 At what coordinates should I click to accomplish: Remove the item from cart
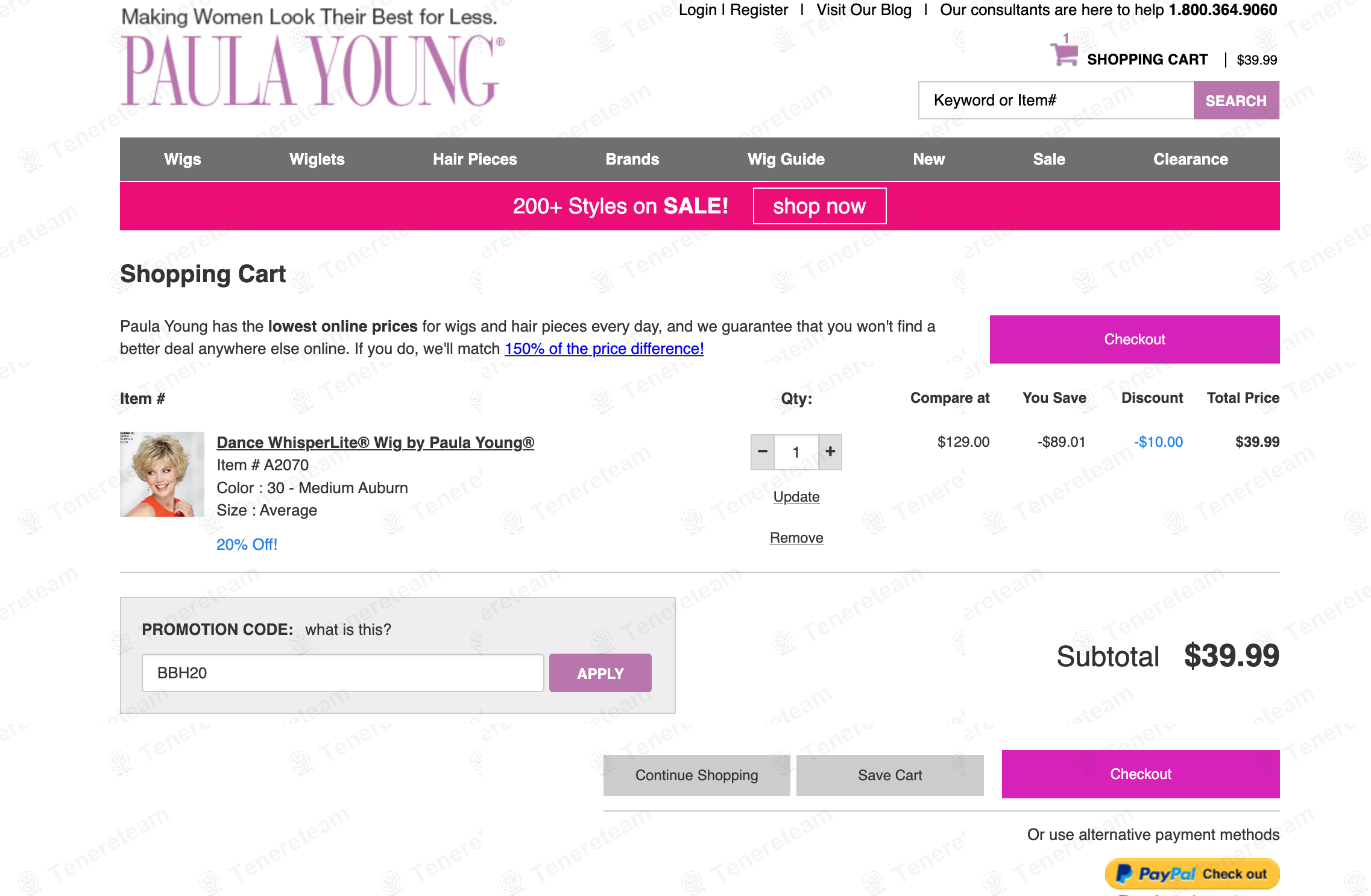pyautogui.click(x=796, y=538)
